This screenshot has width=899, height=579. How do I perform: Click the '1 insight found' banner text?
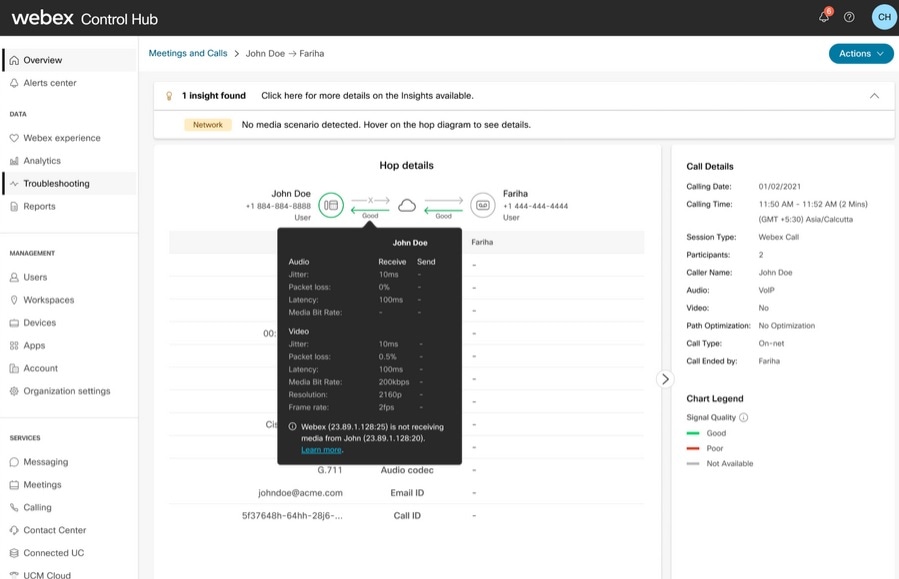(214, 96)
